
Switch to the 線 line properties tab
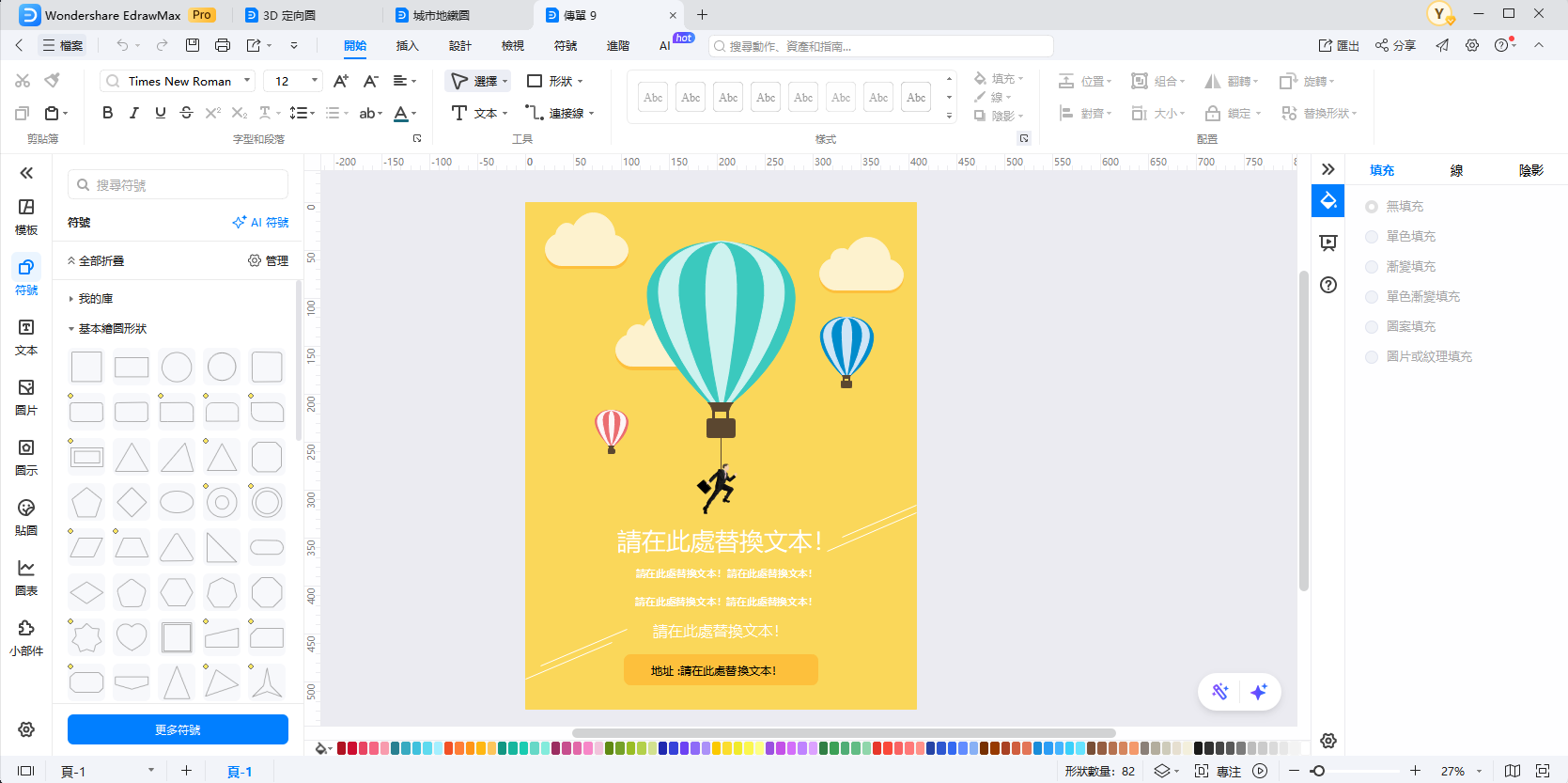[1456, 170]
